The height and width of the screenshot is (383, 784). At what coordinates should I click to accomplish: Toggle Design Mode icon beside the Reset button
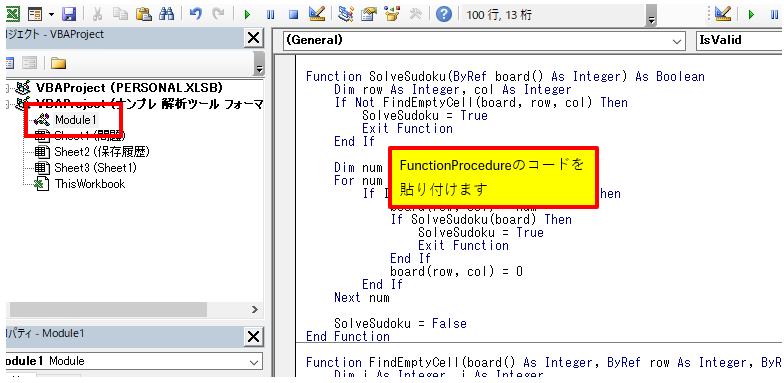click(x=317, y=14)
